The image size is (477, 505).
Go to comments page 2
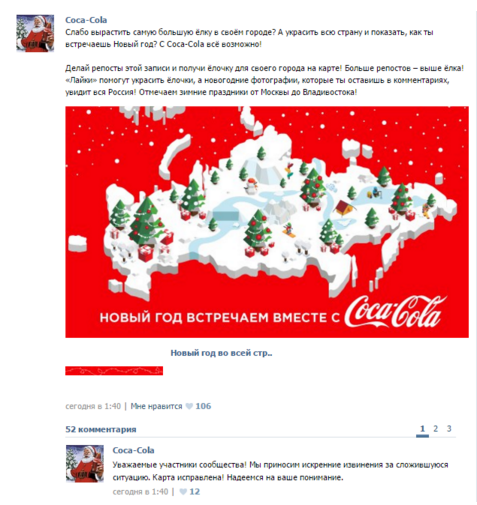[435, 429]
